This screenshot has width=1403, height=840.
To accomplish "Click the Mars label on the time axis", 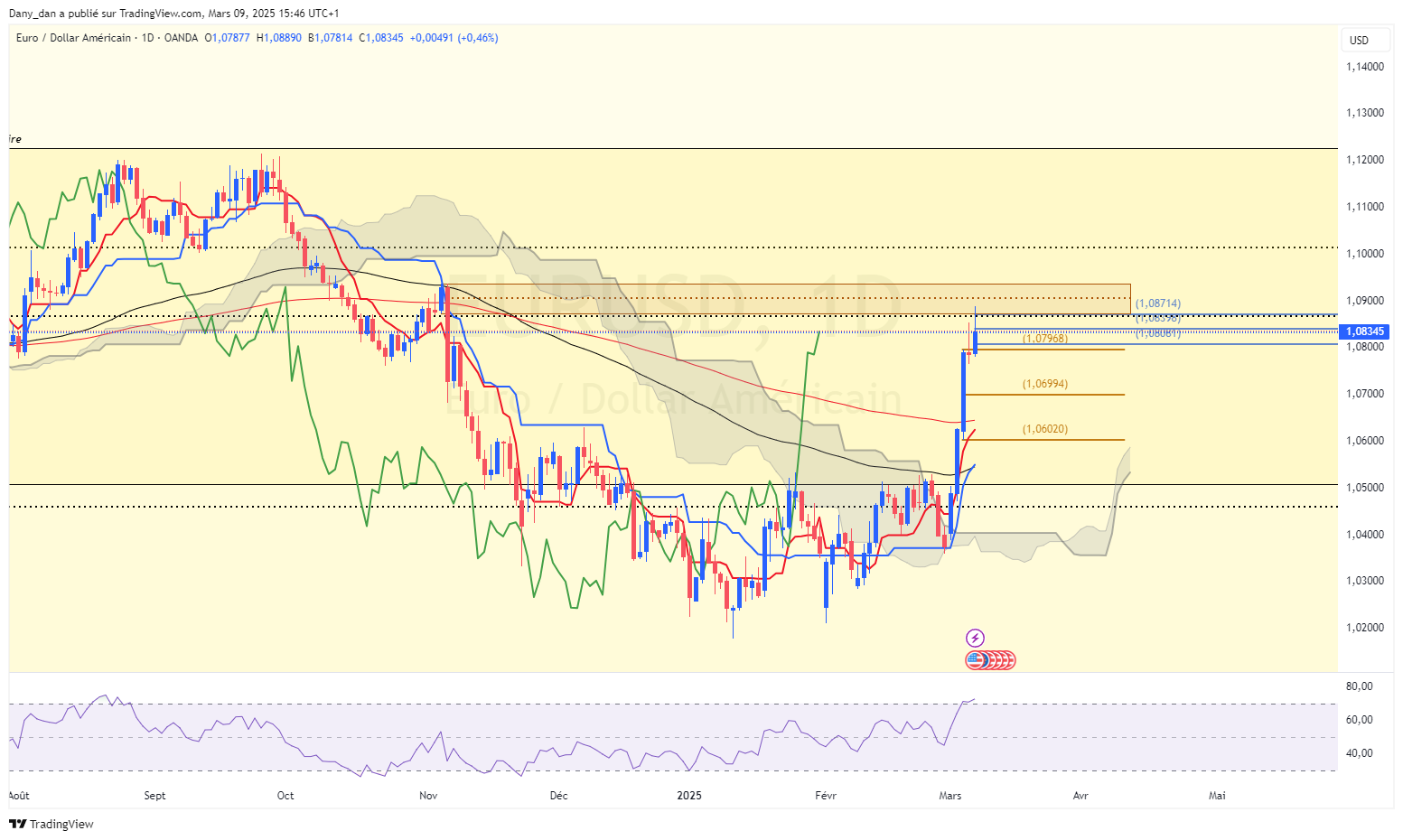I will (950, 796).
